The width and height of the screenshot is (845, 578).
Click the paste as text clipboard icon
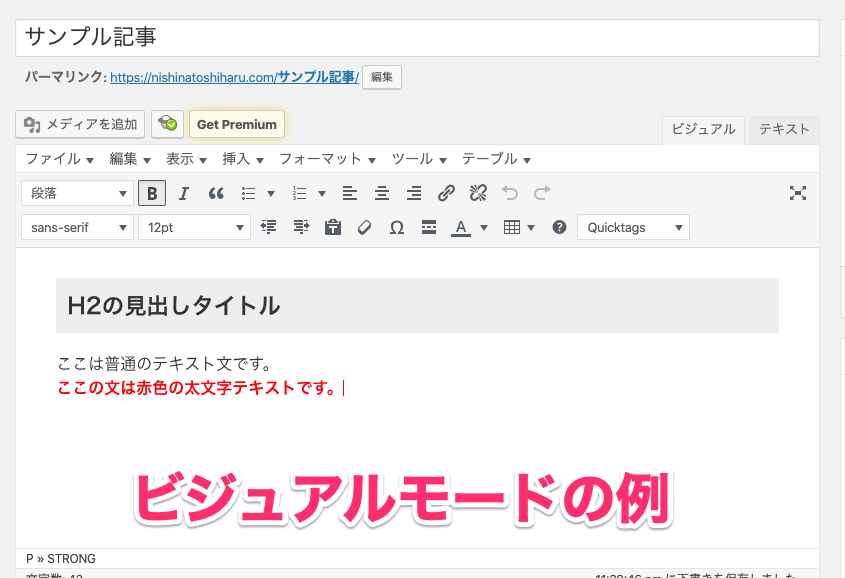[333, 227]
